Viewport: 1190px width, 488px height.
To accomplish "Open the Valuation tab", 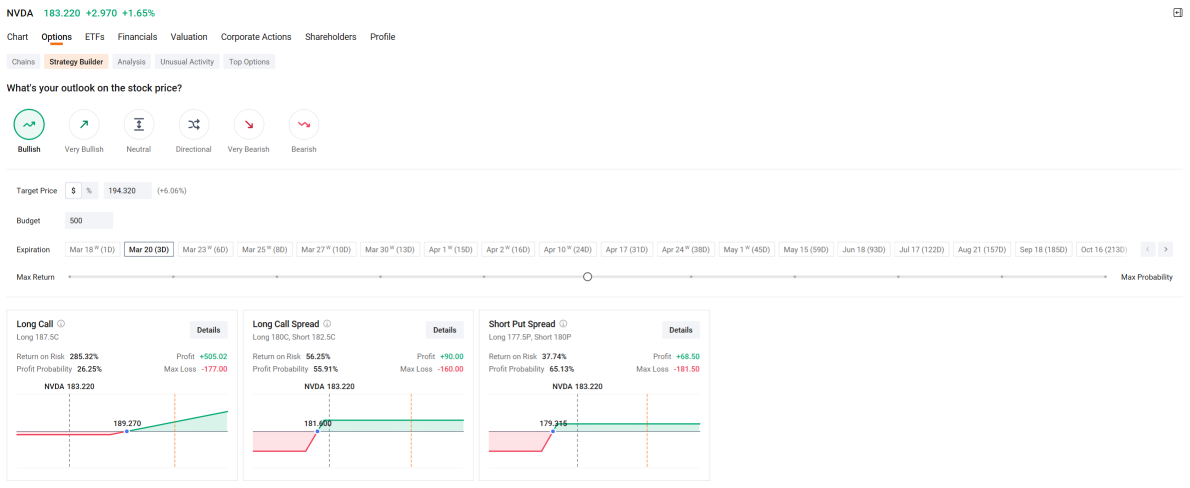I will coord(189,36).
